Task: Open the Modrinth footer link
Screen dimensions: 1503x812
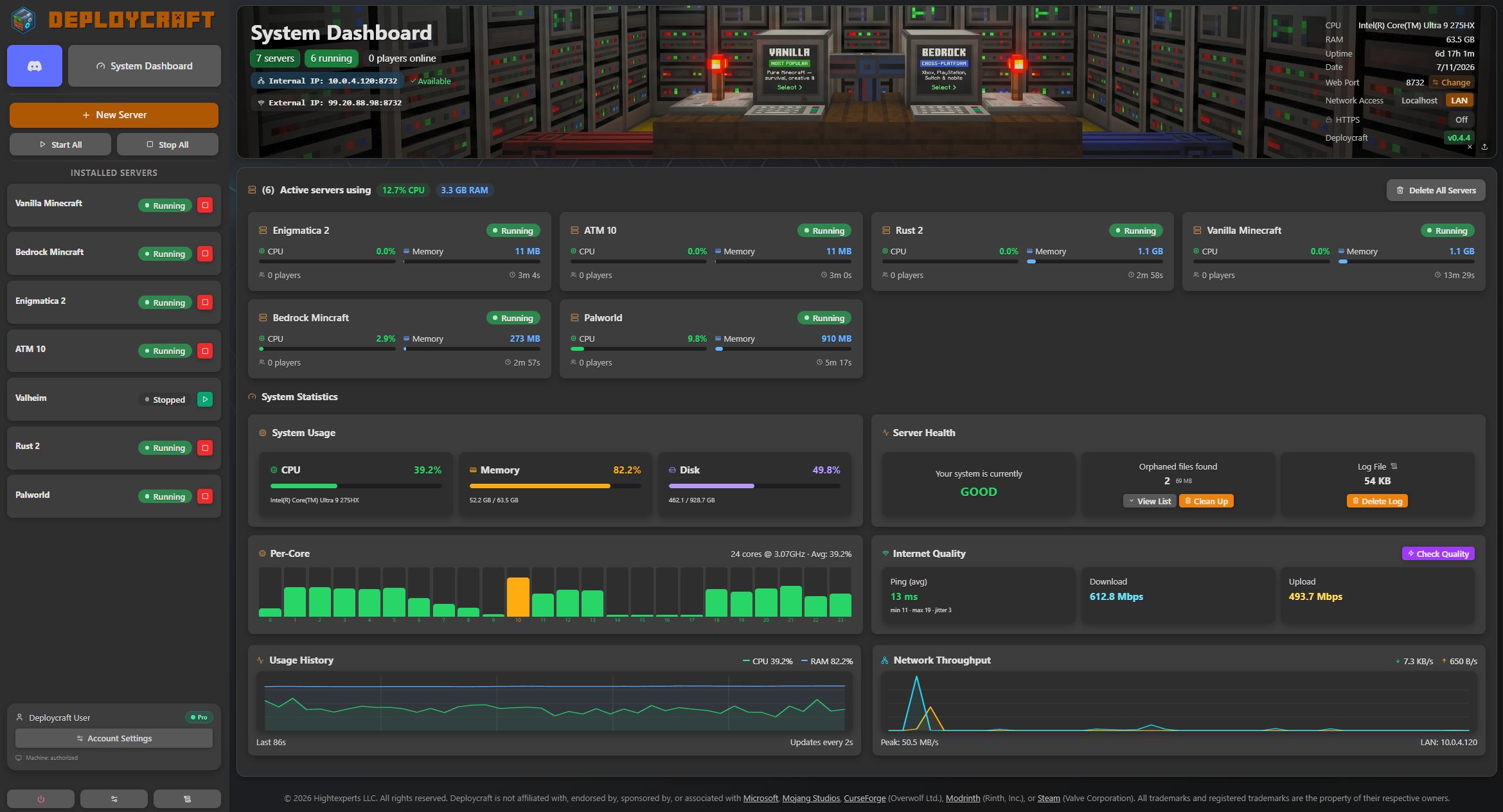Action: tap(963, 799)
